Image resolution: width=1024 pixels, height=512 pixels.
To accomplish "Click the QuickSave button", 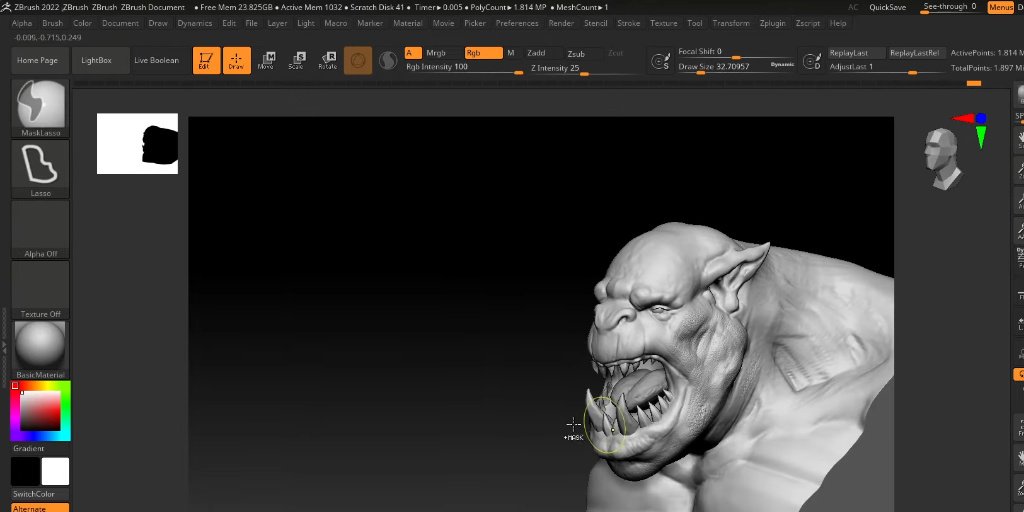I will (x=888, y=7).
